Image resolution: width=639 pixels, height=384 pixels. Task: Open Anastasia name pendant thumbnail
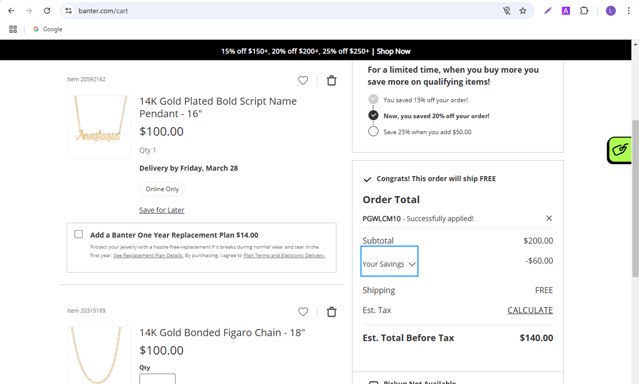[100, 126]
